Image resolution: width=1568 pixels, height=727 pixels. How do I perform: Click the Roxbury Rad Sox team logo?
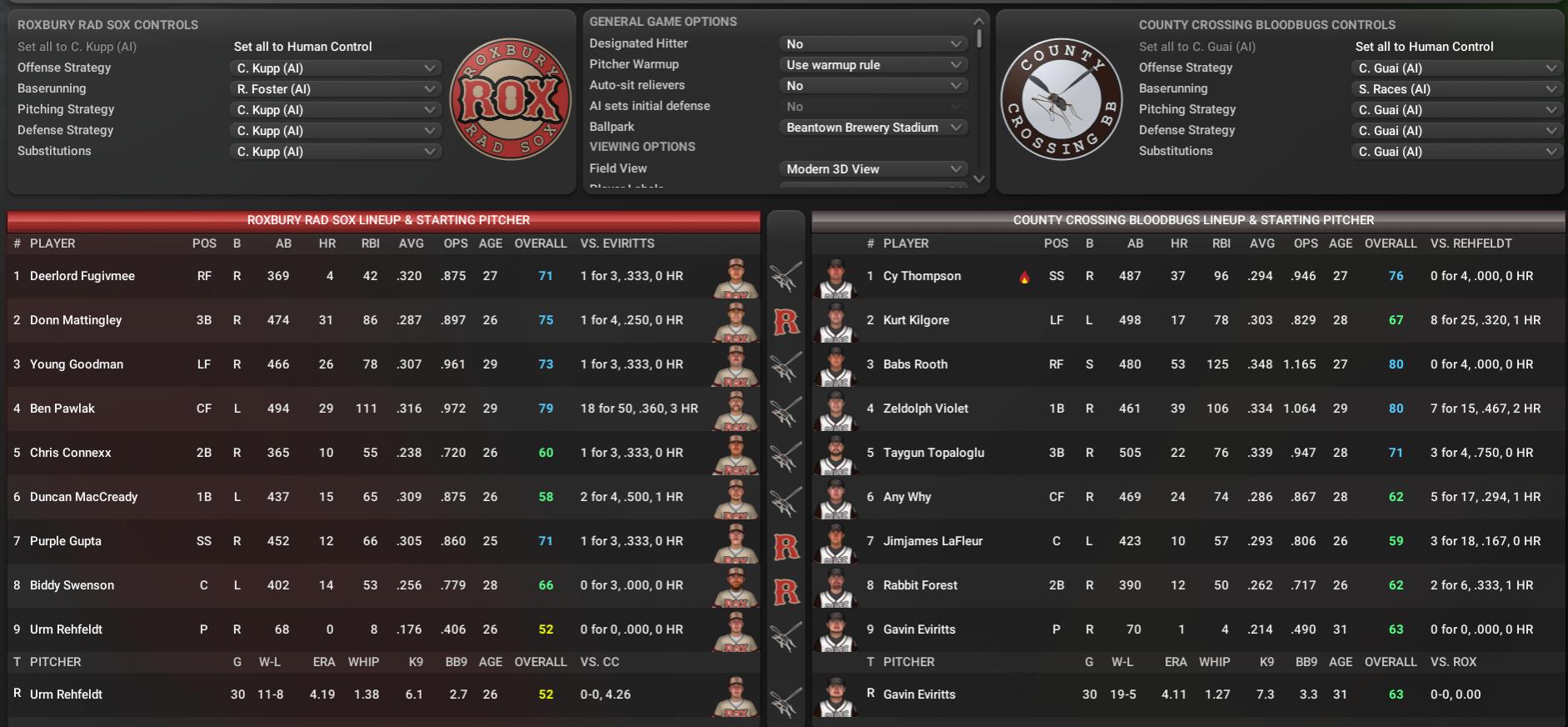(510, 99)
